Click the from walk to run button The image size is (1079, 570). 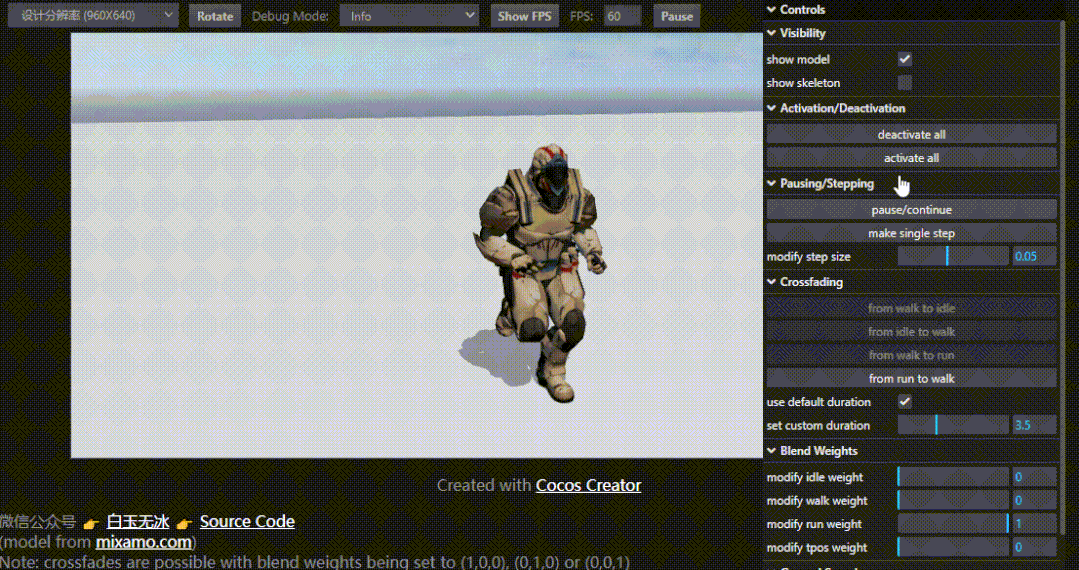pyautogui.click(x=911, y=355)
